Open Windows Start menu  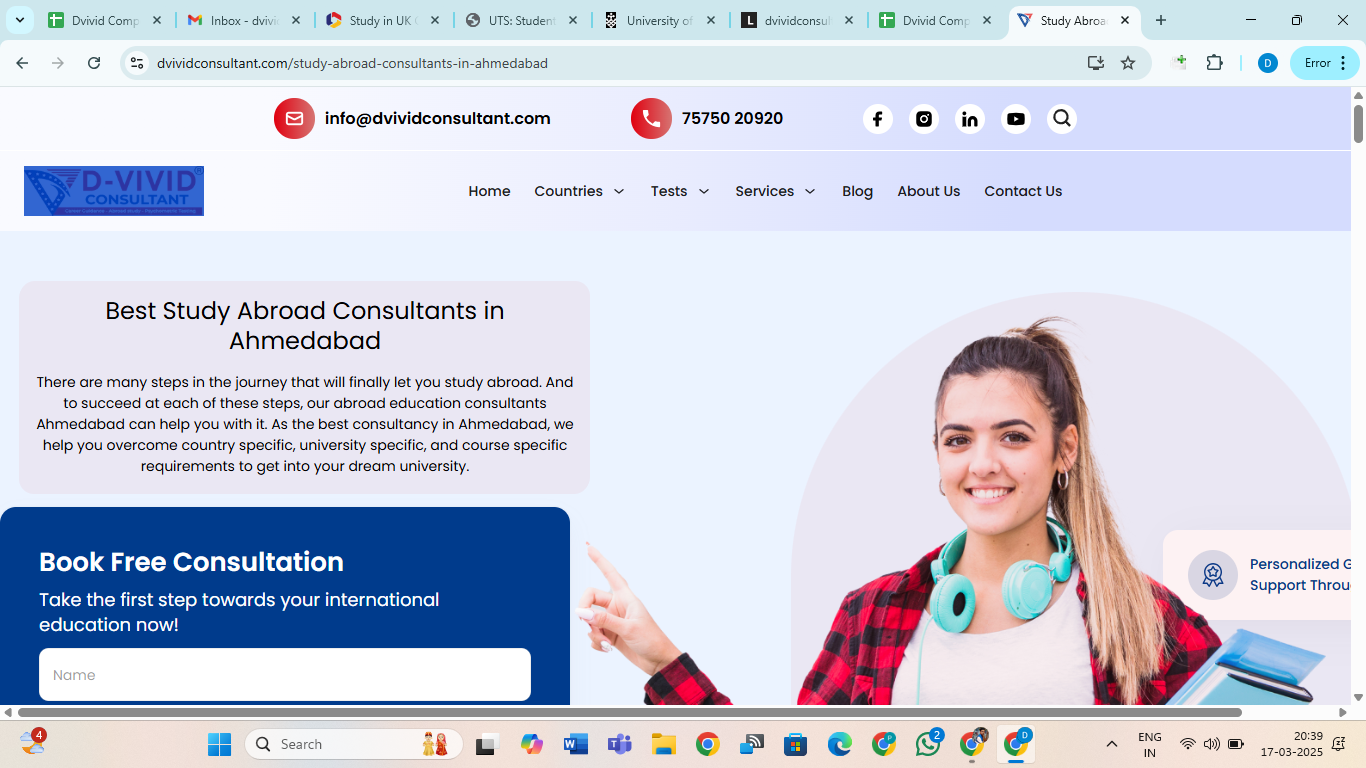pos(219,744)
